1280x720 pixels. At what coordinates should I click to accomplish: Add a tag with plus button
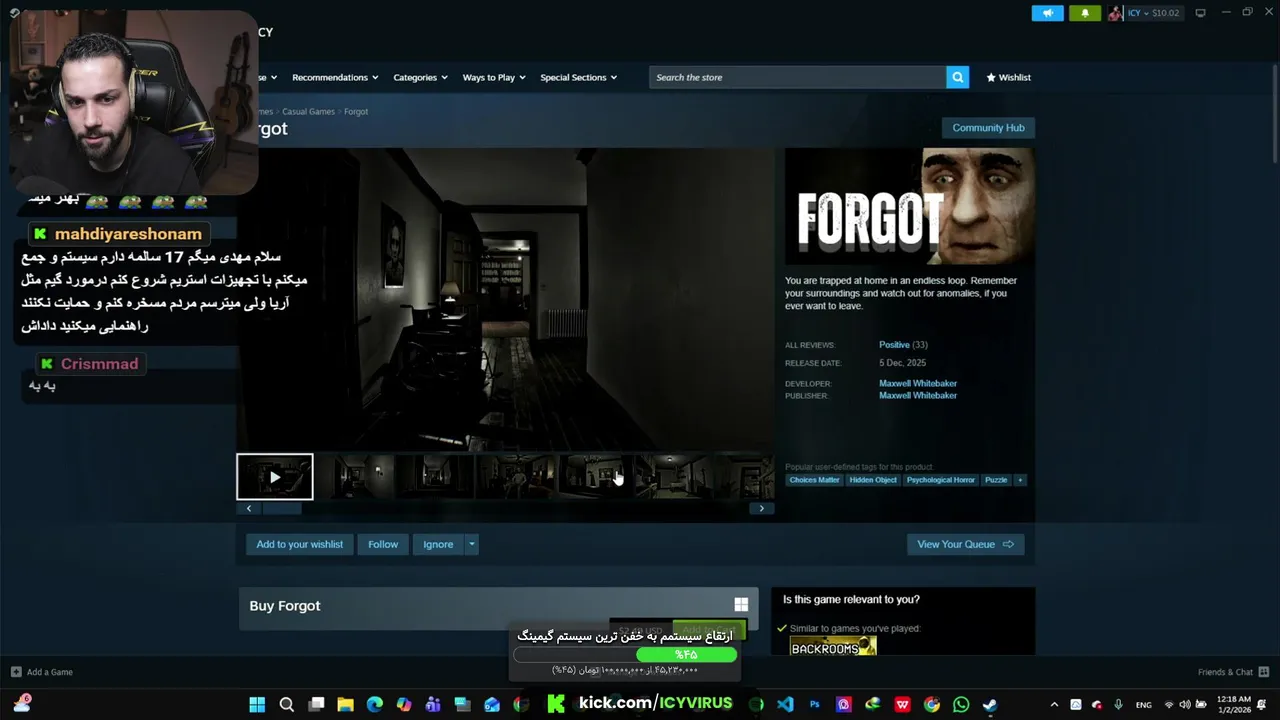1020,480
